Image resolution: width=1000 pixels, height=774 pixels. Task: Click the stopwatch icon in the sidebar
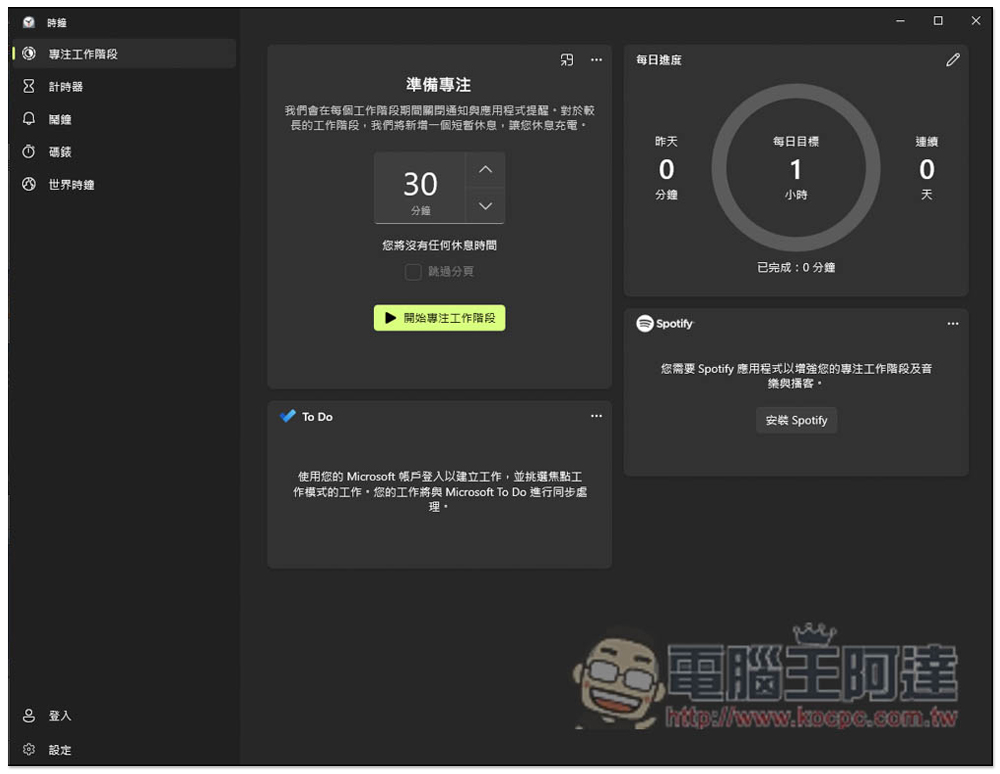29,152
